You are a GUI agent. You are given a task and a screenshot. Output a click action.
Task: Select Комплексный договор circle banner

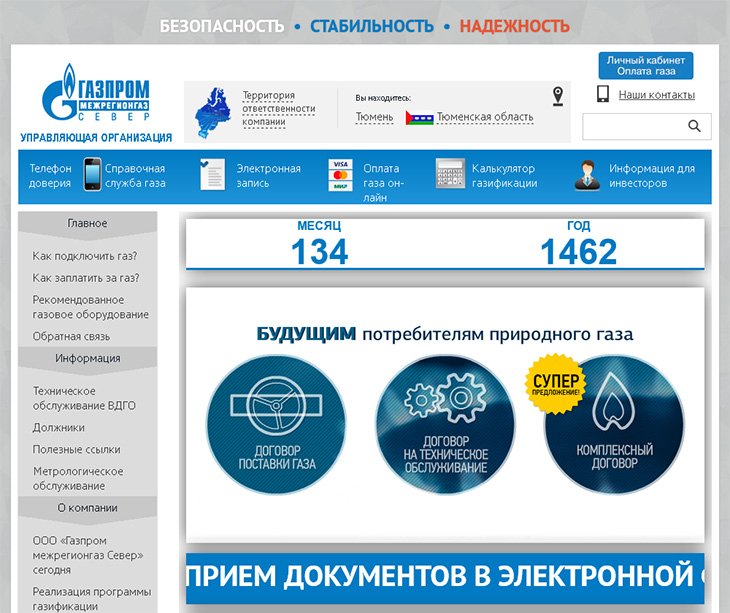[614, 424]
